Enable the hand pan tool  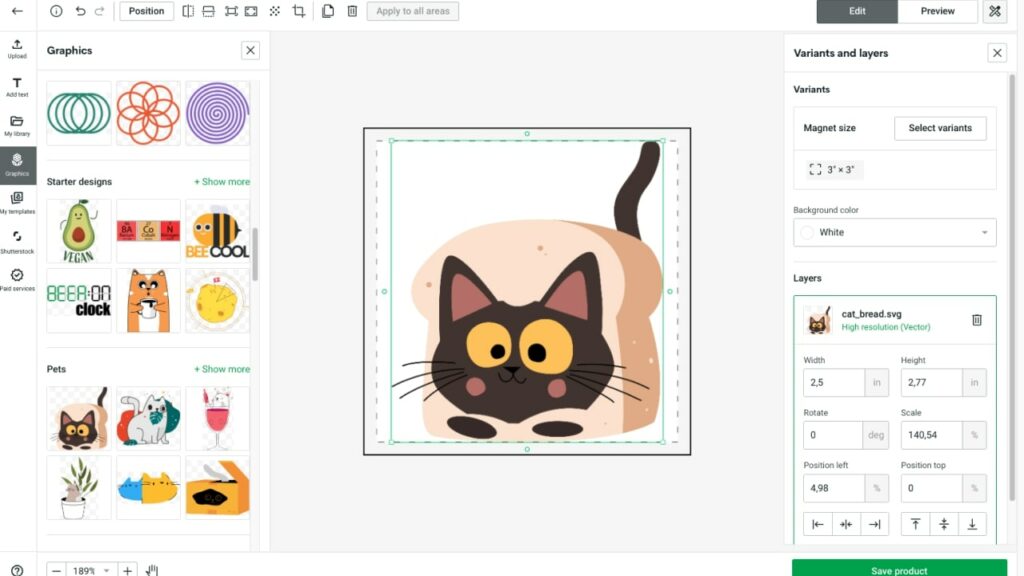[153, 570]
